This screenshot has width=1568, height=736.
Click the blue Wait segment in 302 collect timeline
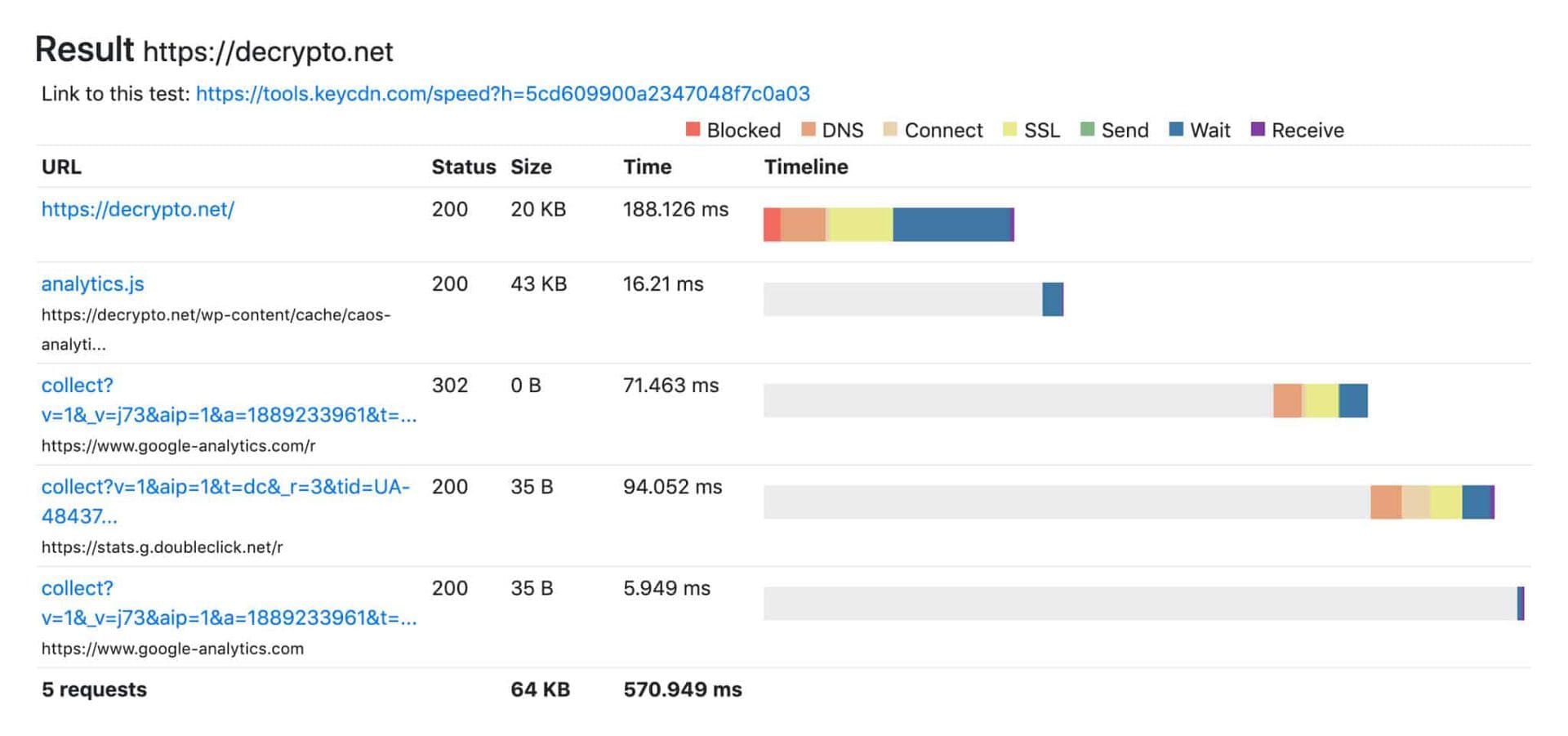1353,400
